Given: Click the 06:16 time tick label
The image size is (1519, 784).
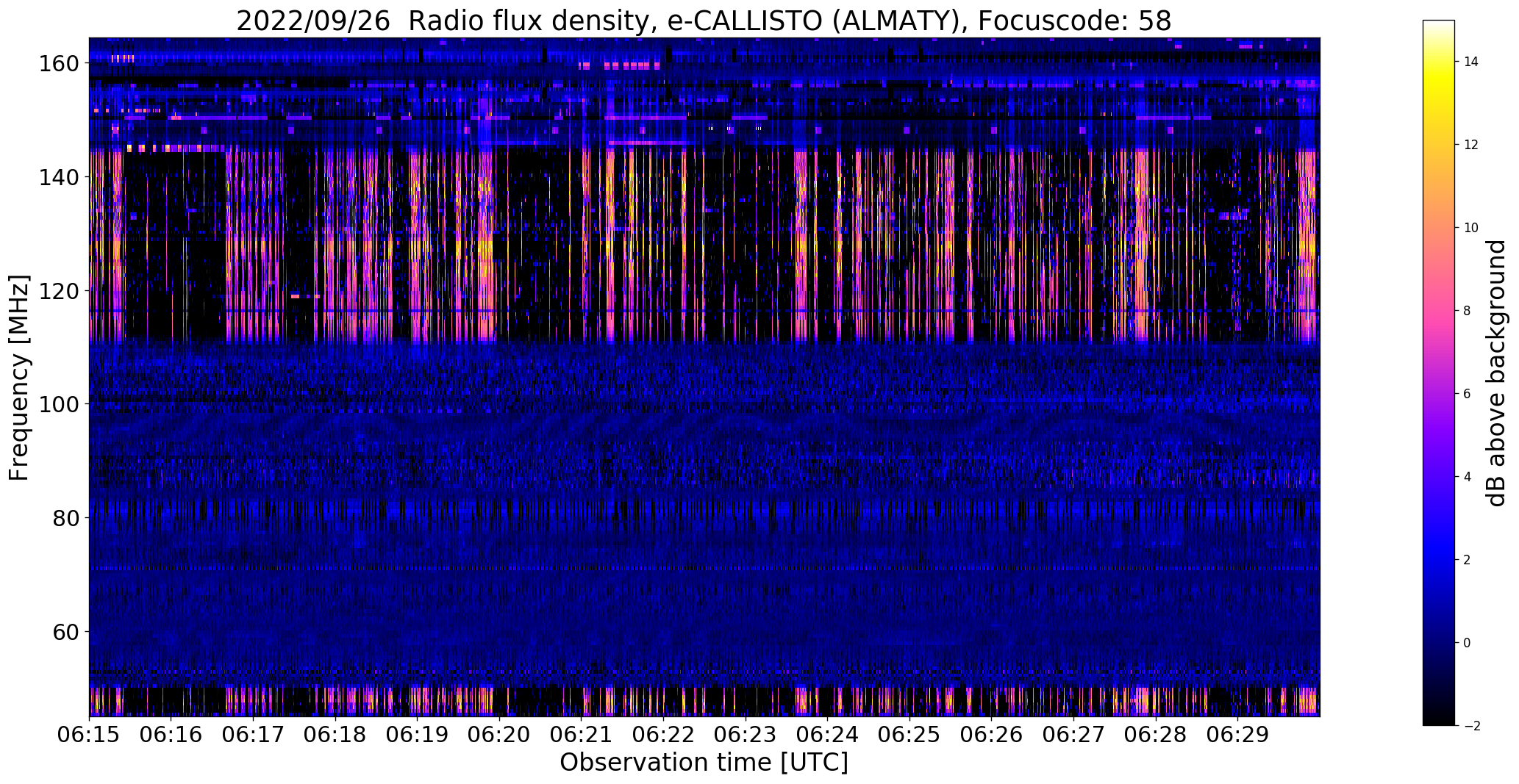Looking at the screenshot, I should (171, 734).
